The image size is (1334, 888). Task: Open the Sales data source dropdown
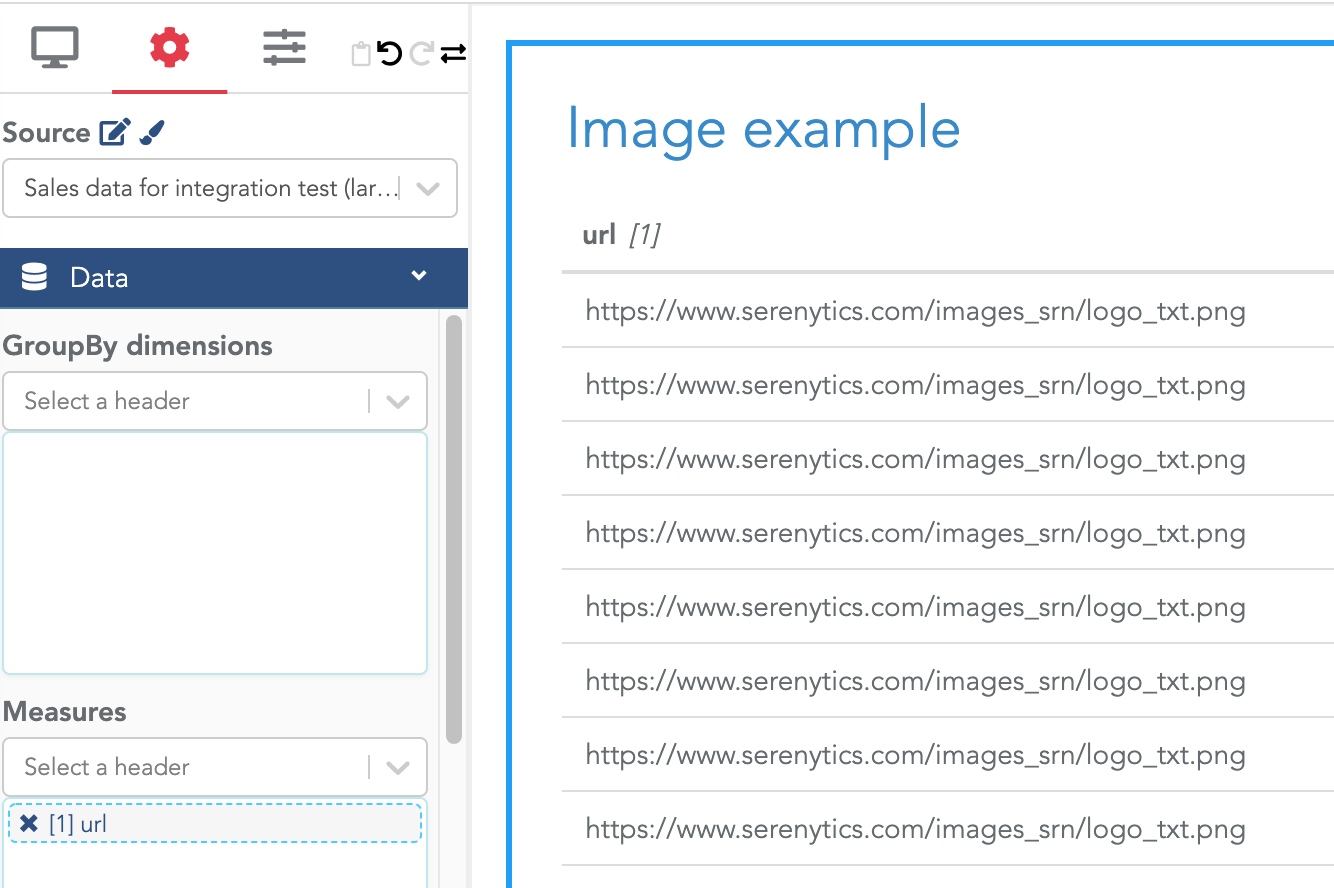click(230, 188)
